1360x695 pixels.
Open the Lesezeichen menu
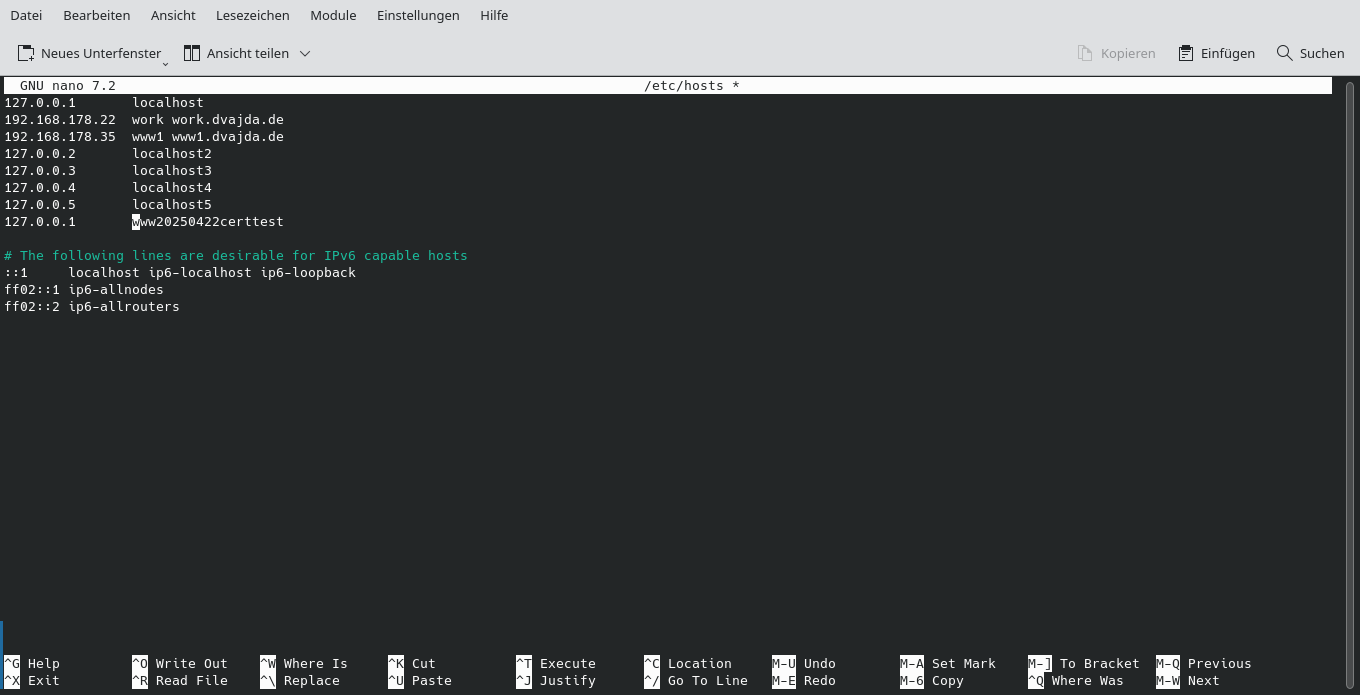(251, 15)
